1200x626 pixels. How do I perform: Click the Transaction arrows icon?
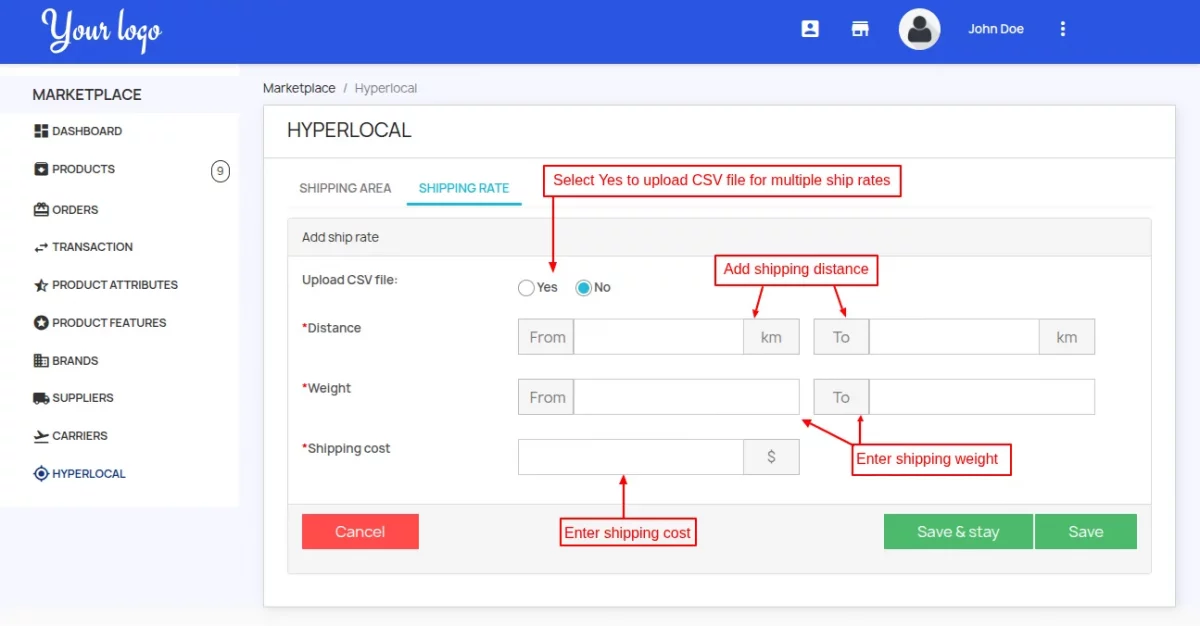coord(41,247)
